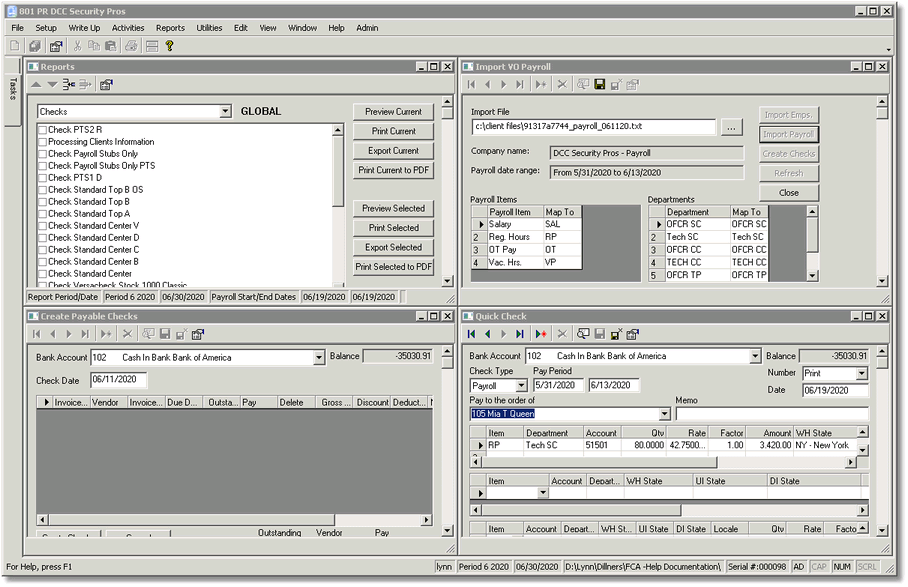908x587 pixels.
Task: Click the main toolbar properties icon
Action: click(x=56, y=46)
